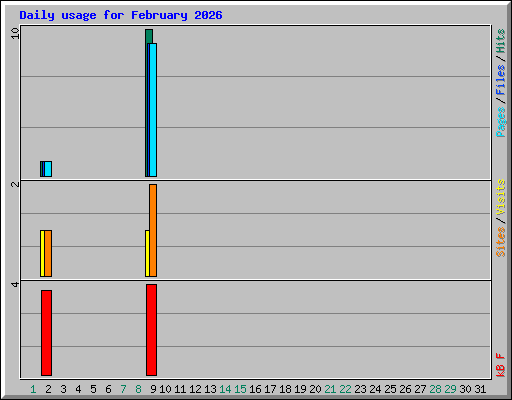This screenshot has height=400, width=512.
Task: Click day '26' on the x-axis
Action: [x=405, y=389]
